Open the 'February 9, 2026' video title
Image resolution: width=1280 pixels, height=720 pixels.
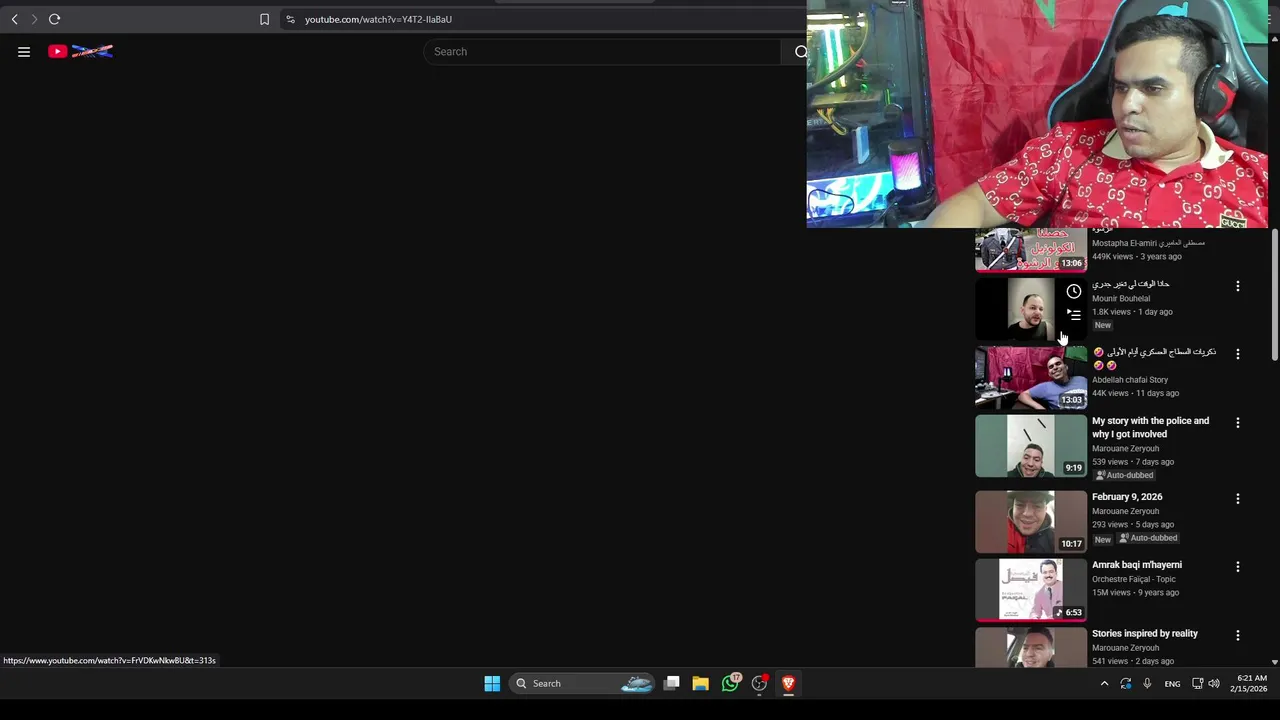pyautogui.click(x=1127, y=497)
